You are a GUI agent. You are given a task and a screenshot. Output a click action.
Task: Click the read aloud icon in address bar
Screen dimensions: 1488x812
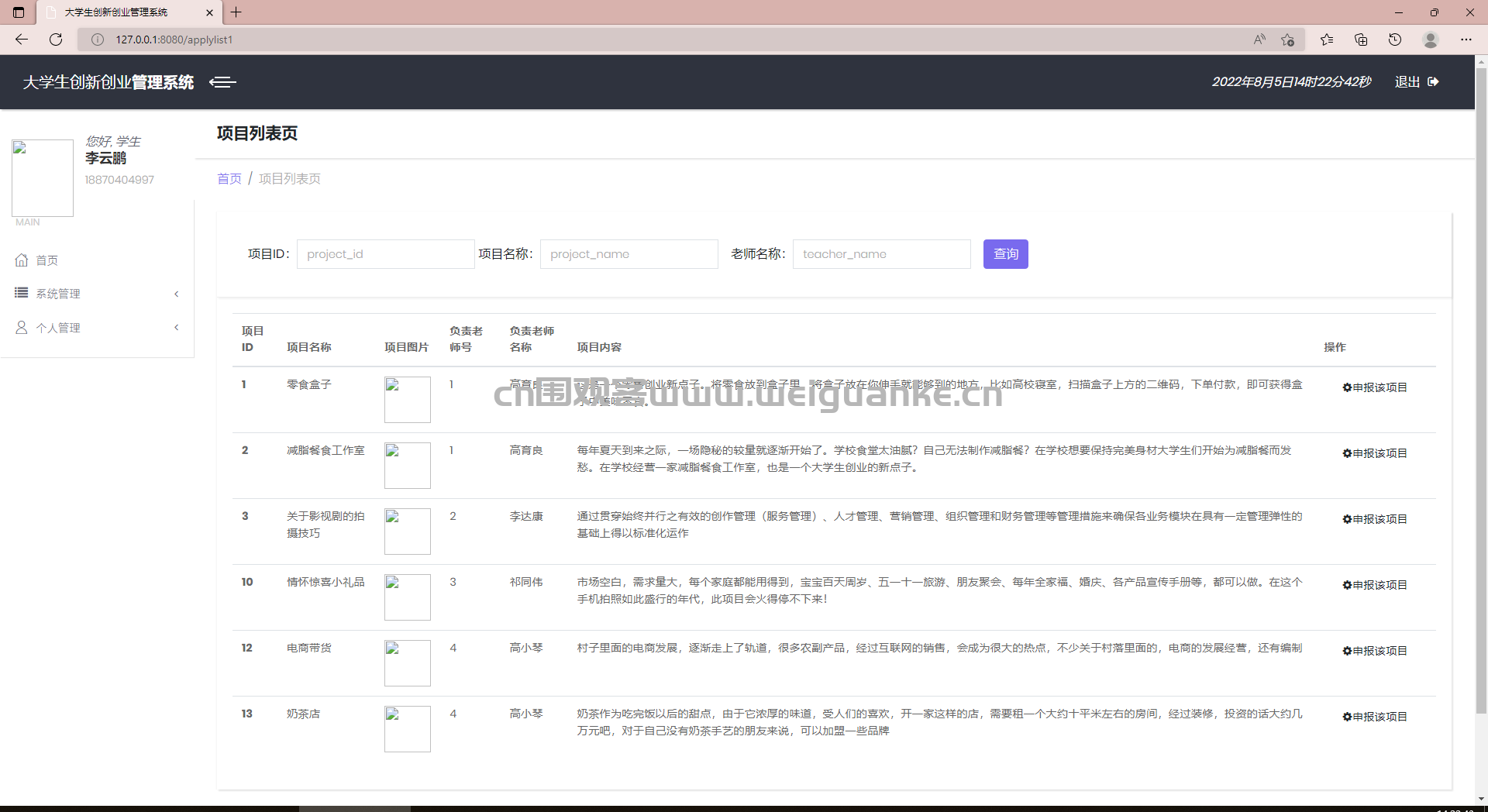coord(1259,40)
